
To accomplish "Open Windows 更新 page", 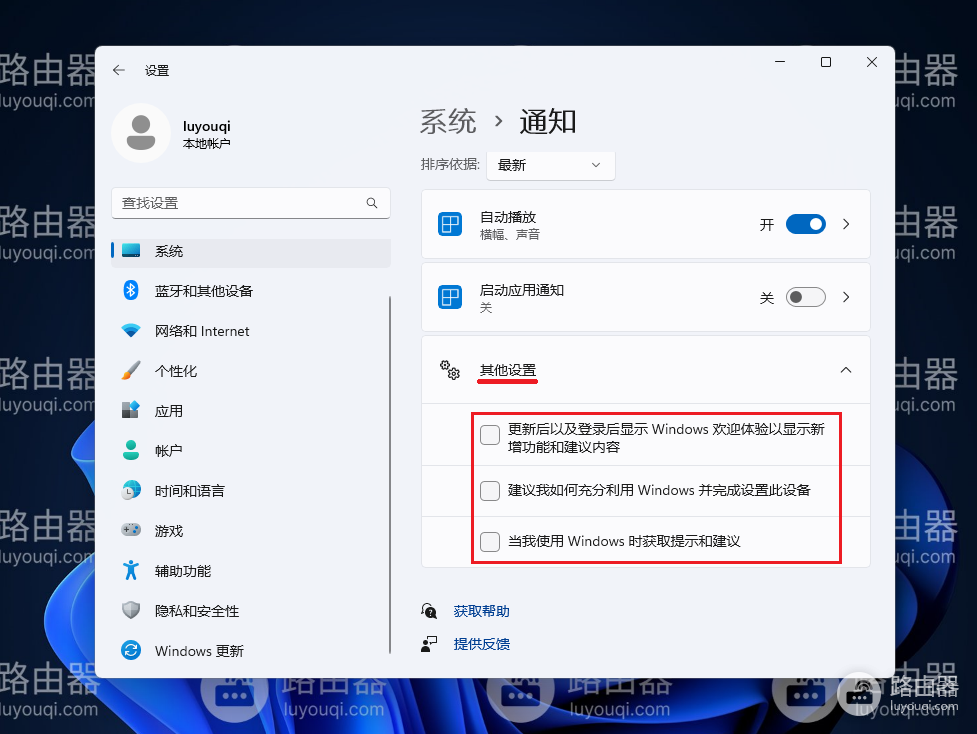I will click(x=251, y=651).
